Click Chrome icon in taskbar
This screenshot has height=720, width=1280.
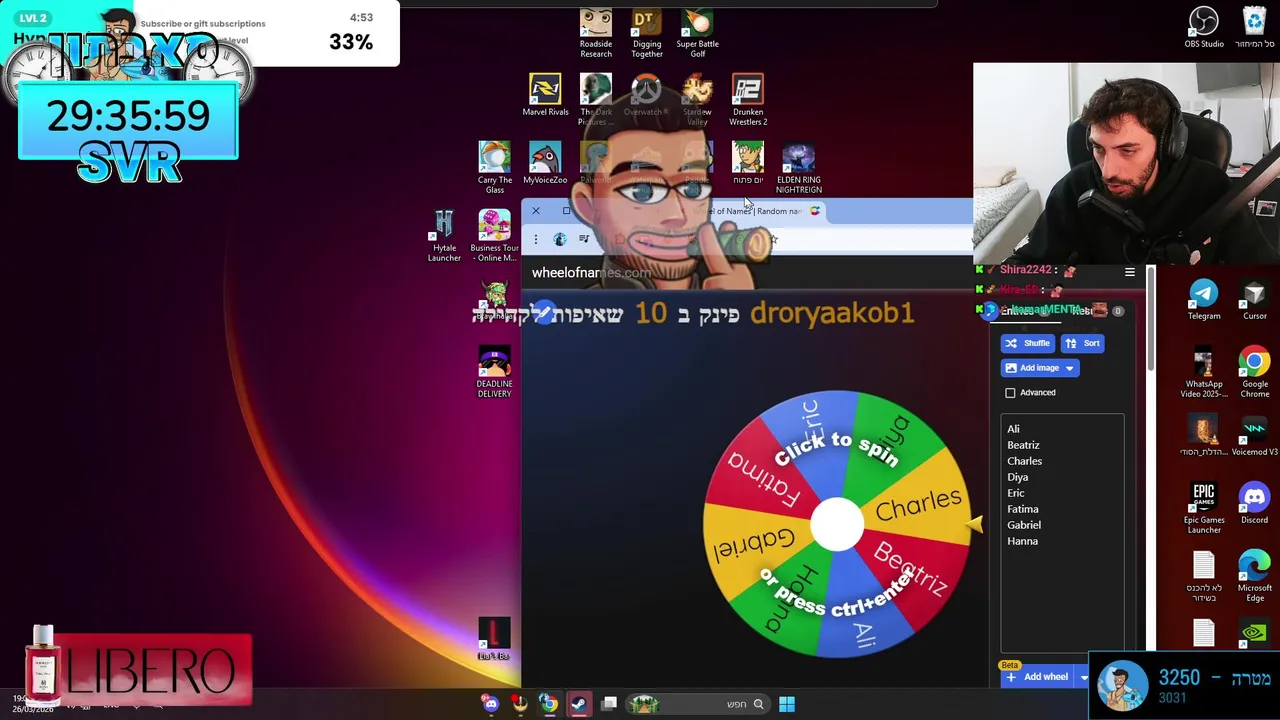pyautogui.click(x=549, y=704)
